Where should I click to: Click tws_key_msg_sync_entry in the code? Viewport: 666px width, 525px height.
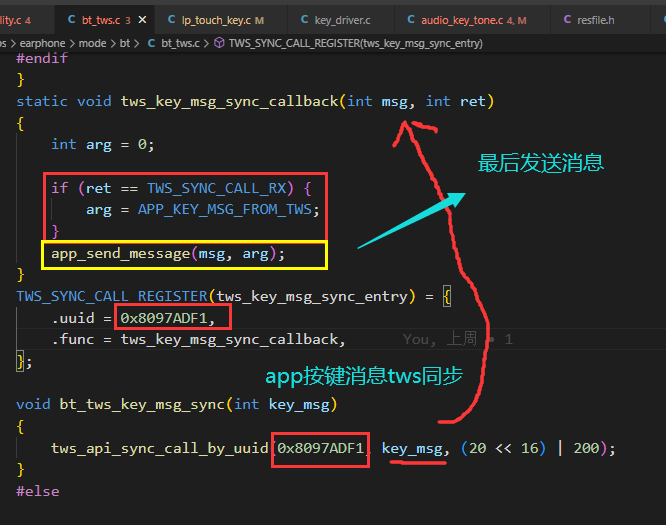tap(312, 296)
